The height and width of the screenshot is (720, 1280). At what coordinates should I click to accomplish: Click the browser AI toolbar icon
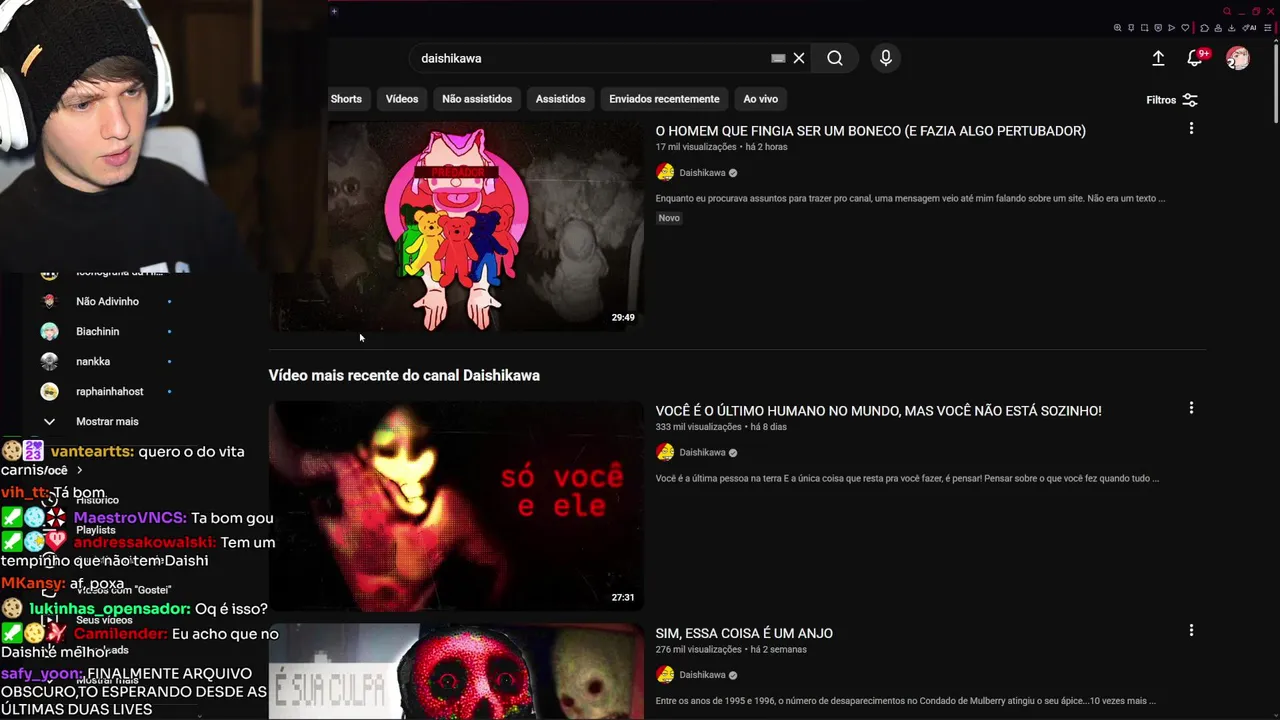[1249, 28]
